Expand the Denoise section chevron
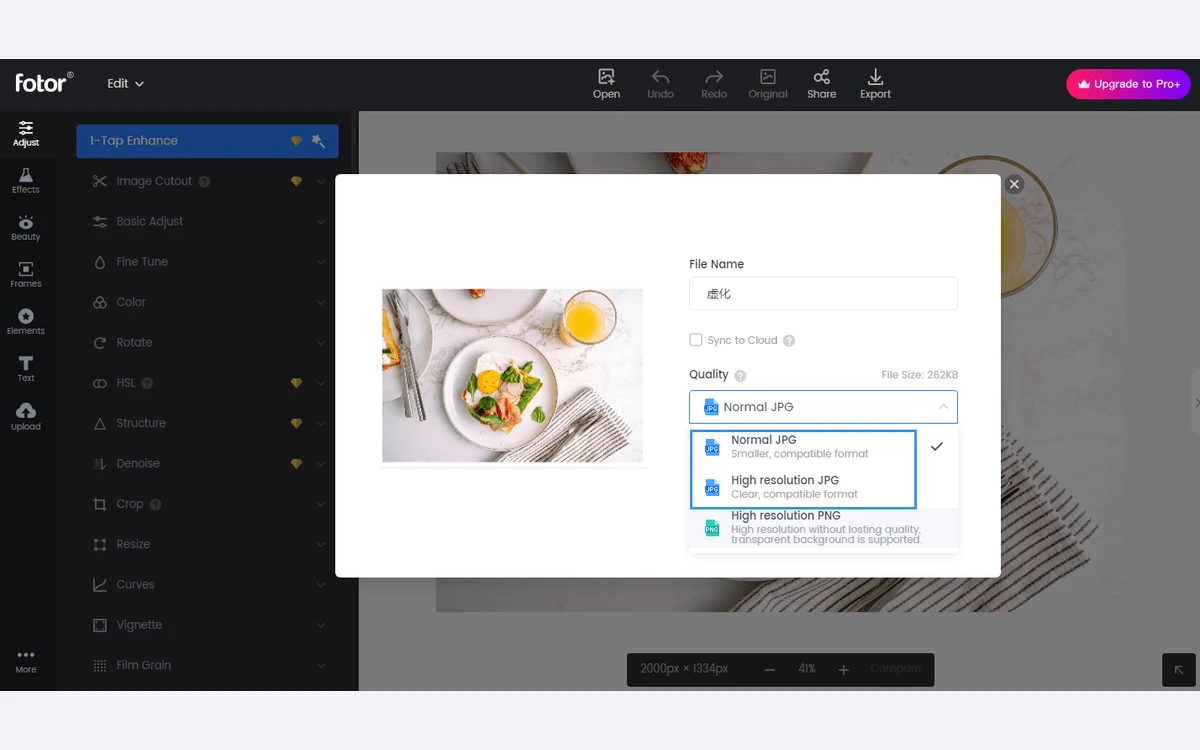The image size is (1200, 750). [321, 464]
